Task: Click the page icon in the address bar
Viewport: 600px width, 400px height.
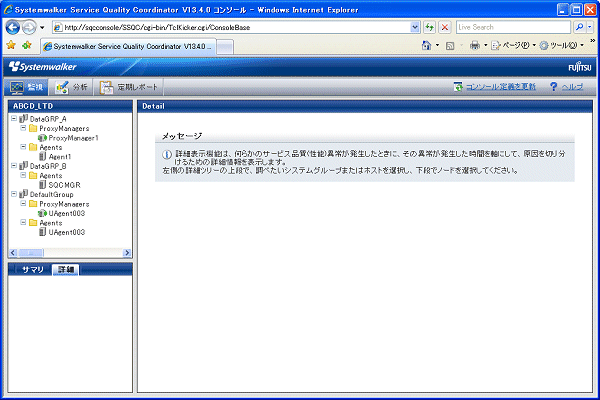Action: tap(58, 27)
